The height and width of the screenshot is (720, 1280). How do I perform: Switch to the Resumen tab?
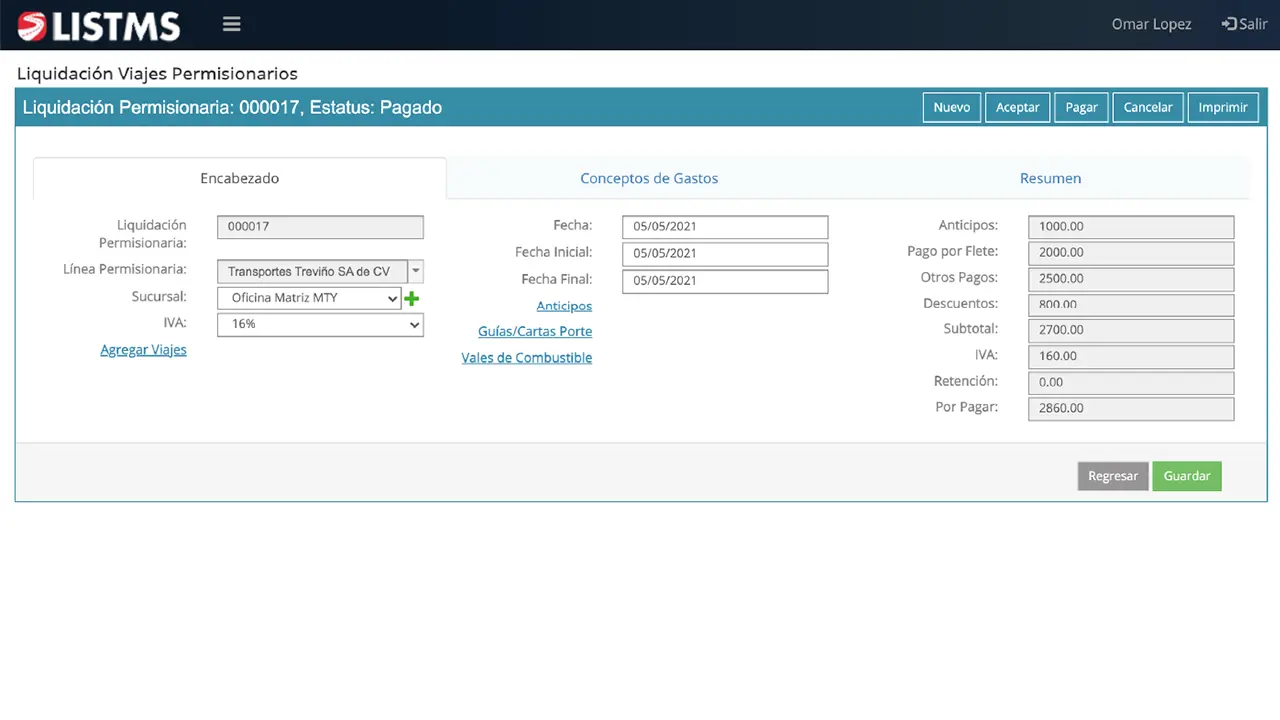[1050, 178]
